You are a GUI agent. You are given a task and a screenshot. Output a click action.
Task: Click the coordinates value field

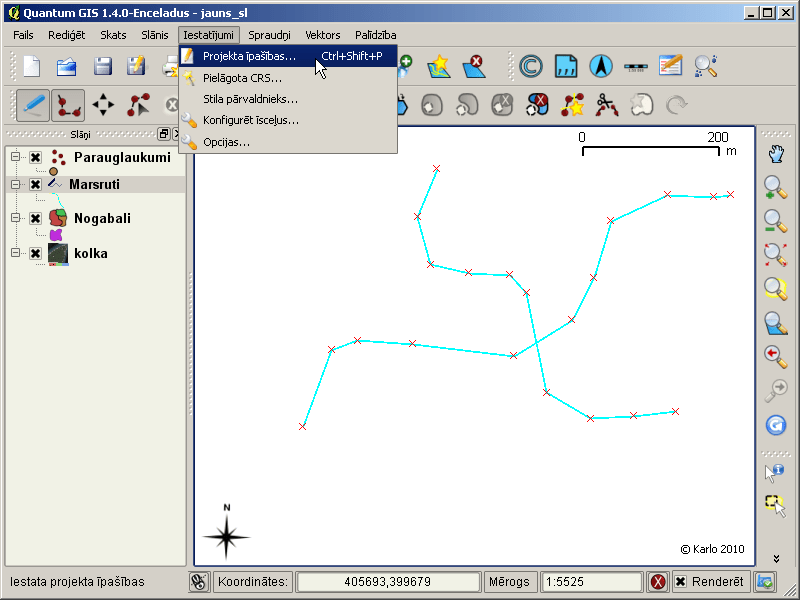point(388,582)
